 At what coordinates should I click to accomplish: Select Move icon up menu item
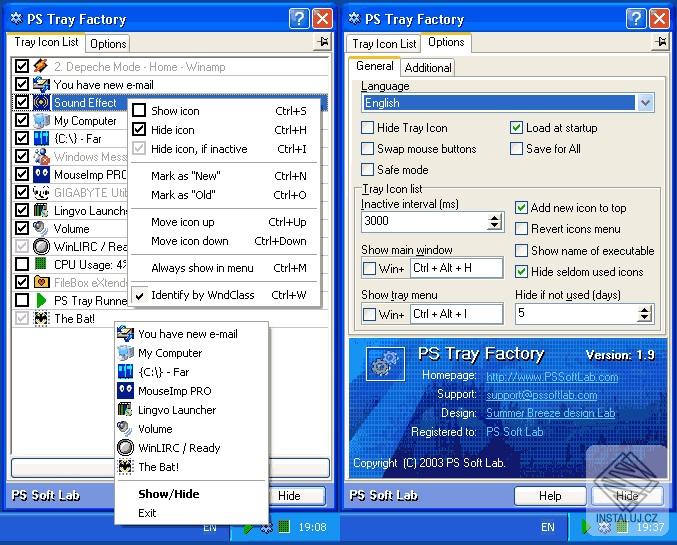click(225, 222)
